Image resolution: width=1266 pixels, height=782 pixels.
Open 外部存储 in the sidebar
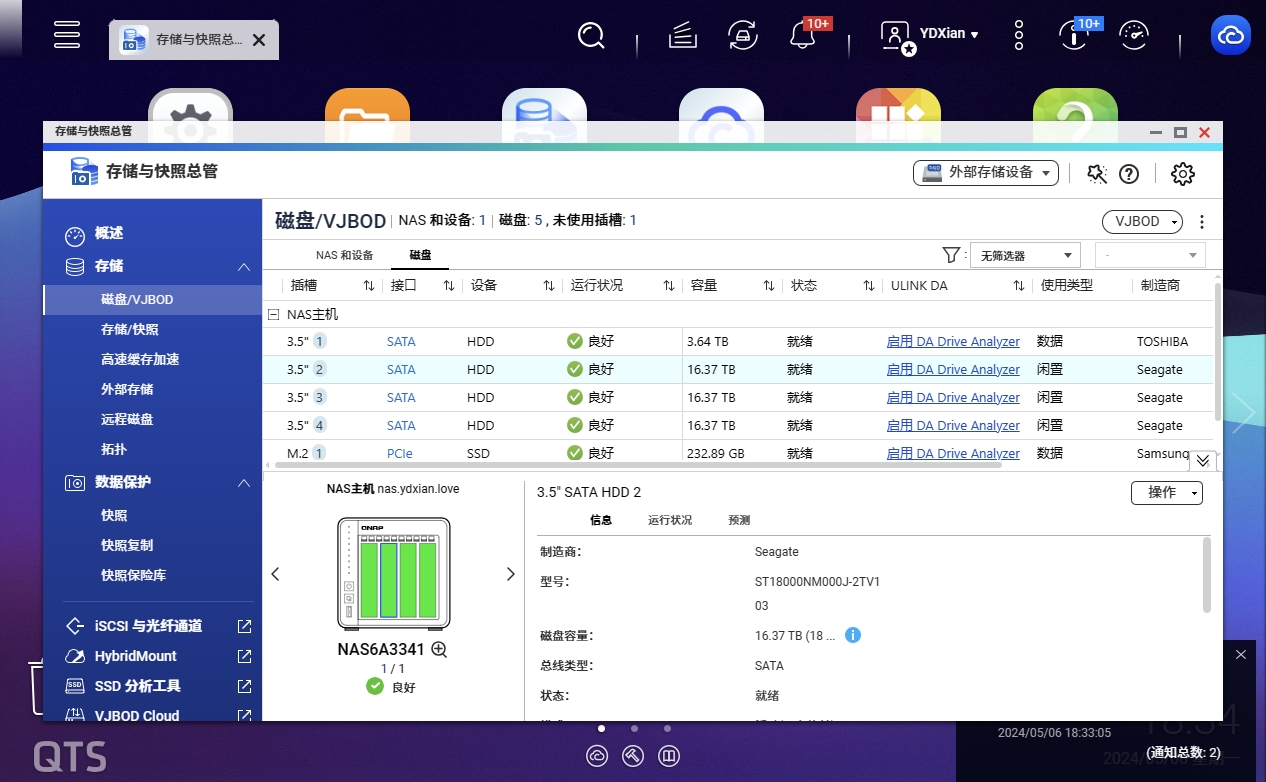point(127,389)
